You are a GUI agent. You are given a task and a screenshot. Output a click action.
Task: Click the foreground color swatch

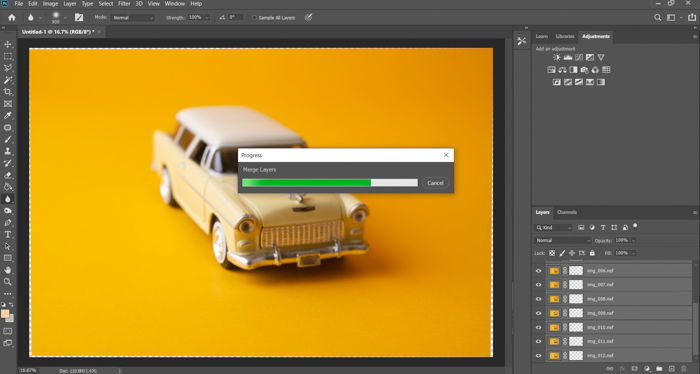point(5,314)
